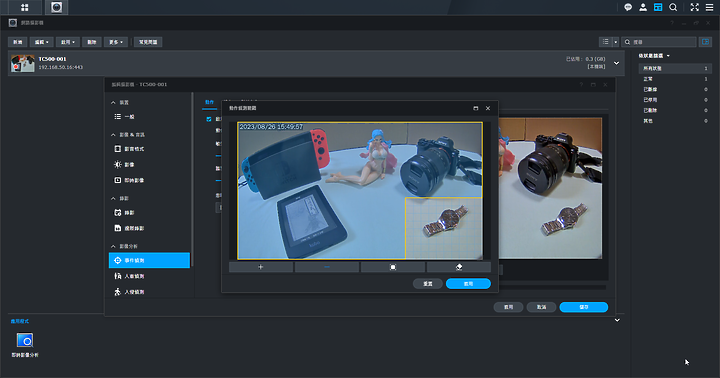This screenshot has width=720, height=378.
Task: Click the TC500-001 camera thumbnail
Action: pos(23,63)
